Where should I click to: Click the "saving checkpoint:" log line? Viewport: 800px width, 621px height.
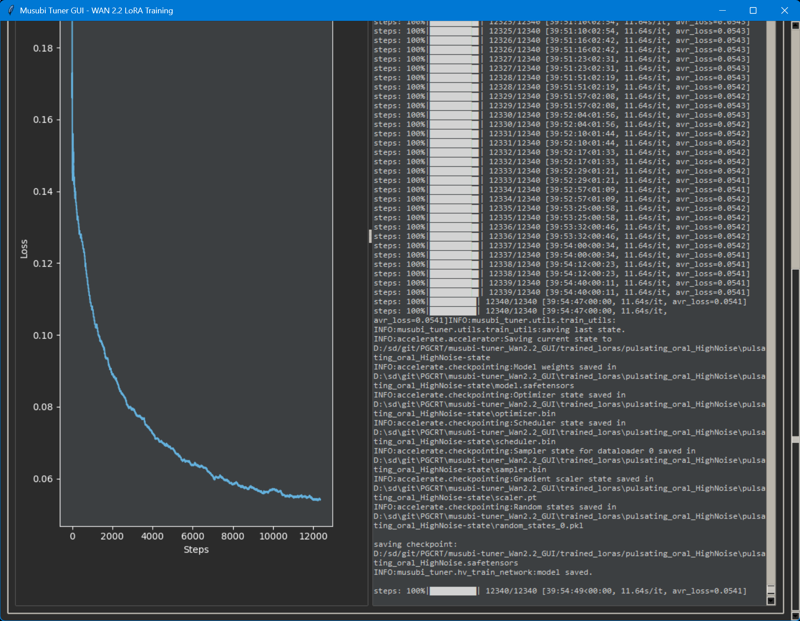tap(416, 544)
